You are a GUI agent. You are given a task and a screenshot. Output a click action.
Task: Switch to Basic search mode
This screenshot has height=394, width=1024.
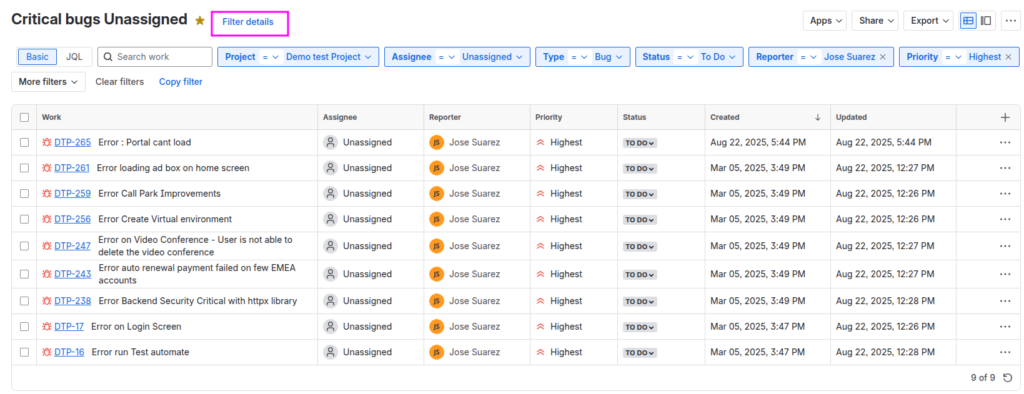click(x=37, y=57)
